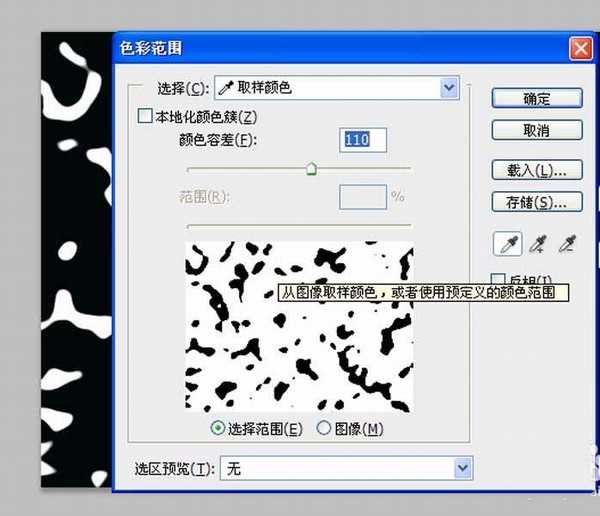Close the 色彩范围 dialog with X
The height and width of the screenshot is (516, 600).
(579, 48)
